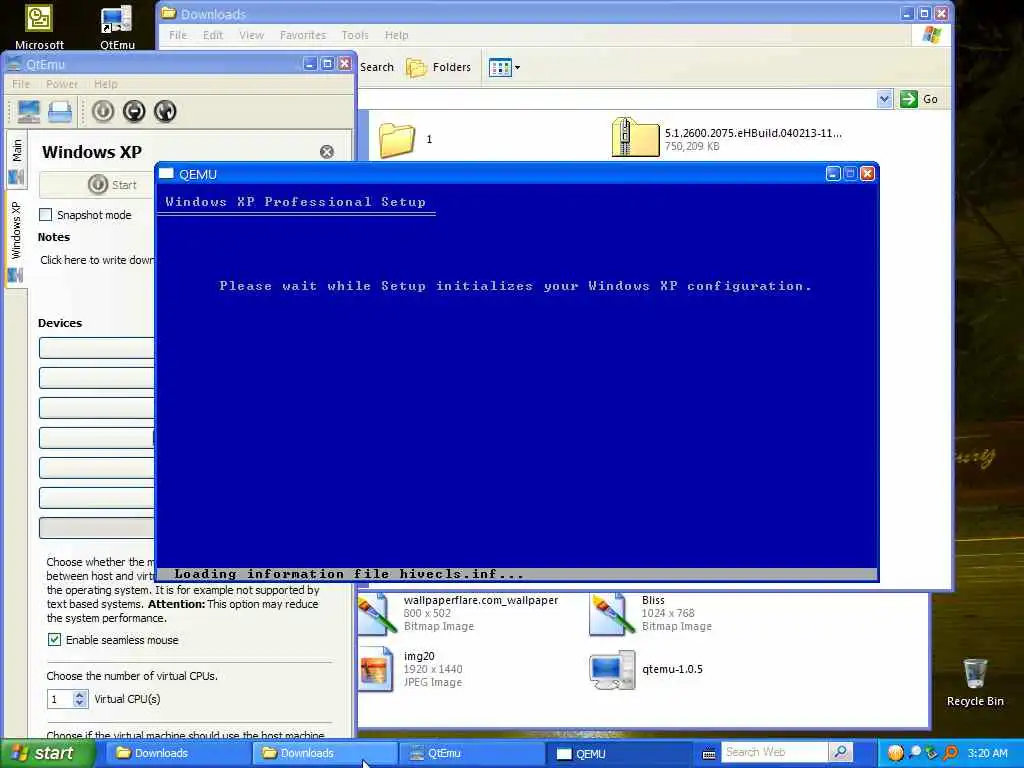
Task: Select wallpaperflare.com_wallpaper bitmap file
Action: (457, 613)
